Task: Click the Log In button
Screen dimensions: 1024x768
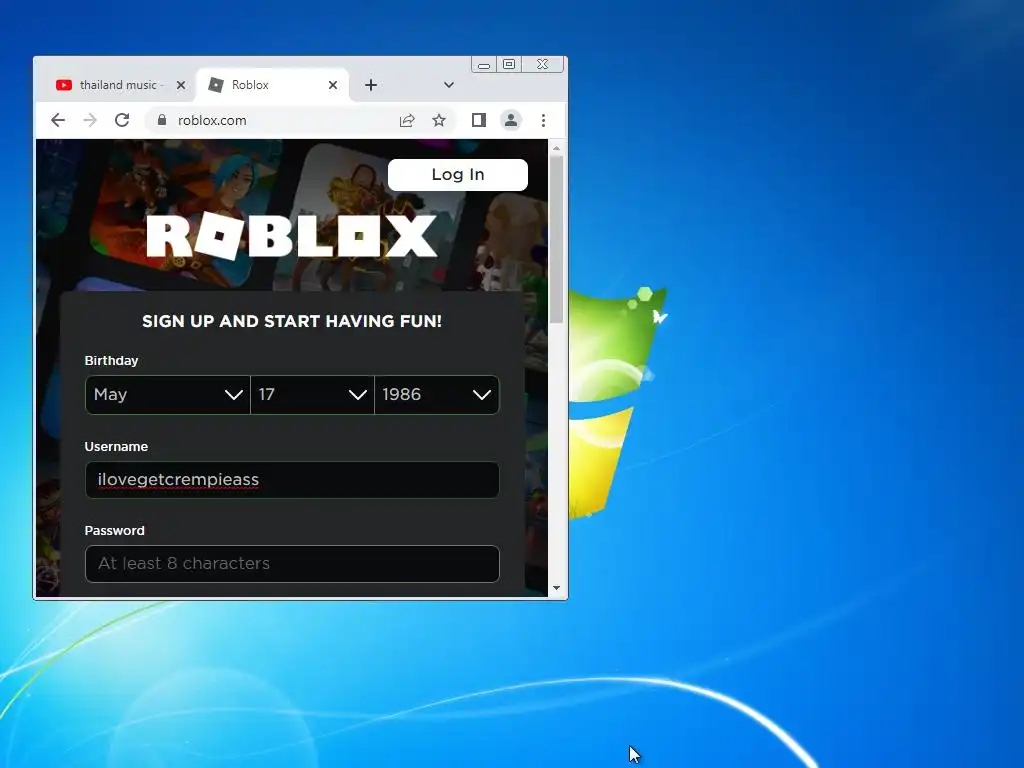Action: pos(458,175)
